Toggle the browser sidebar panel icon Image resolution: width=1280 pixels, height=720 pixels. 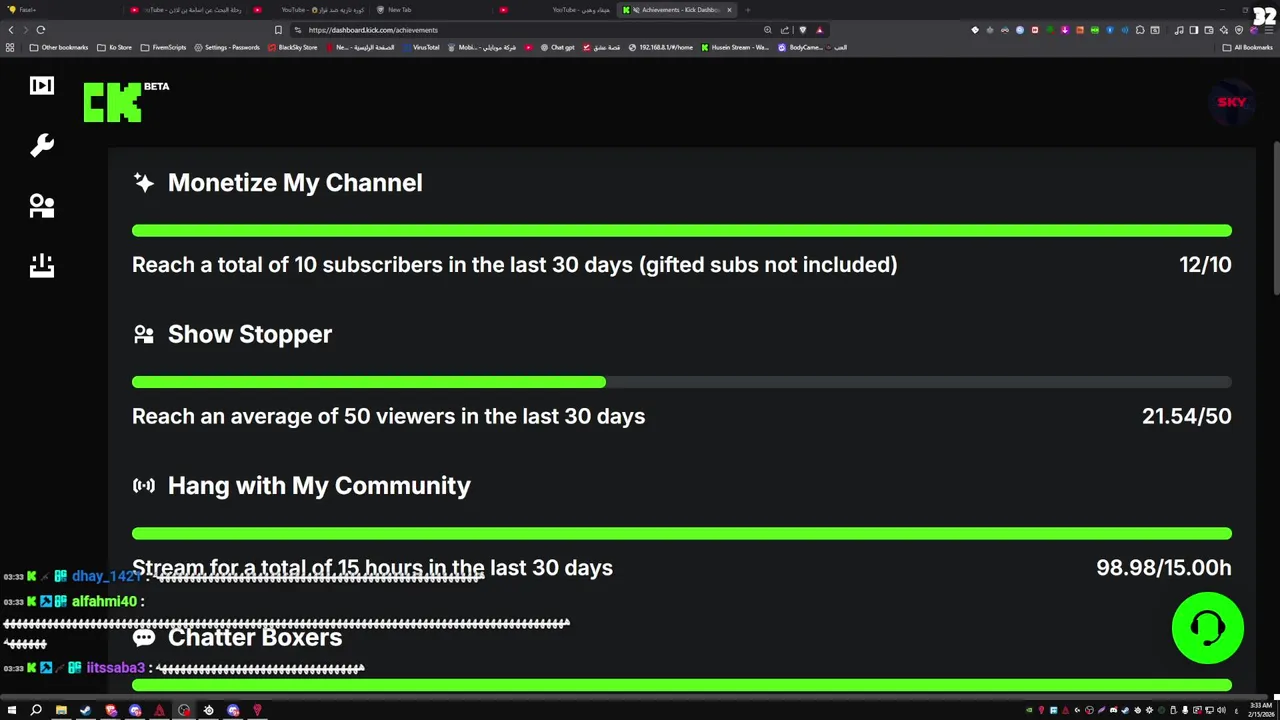point(1193,30)
